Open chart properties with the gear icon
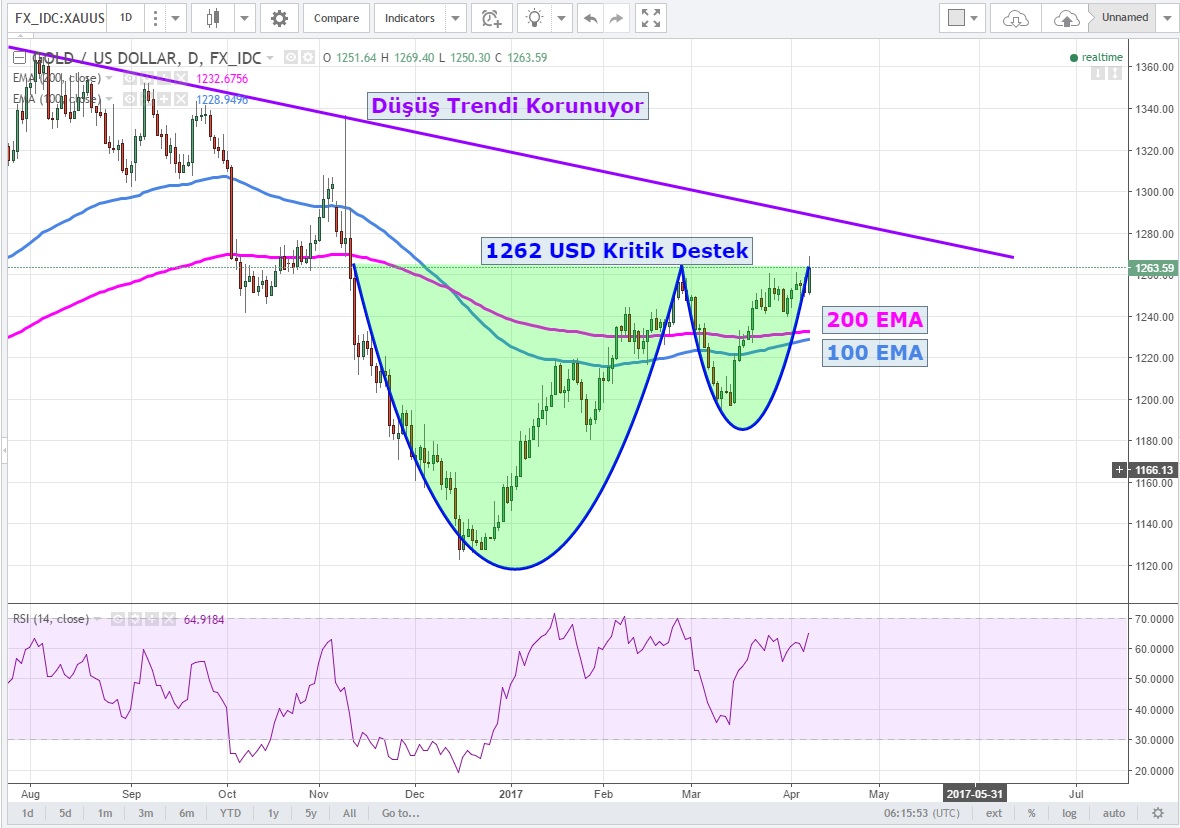Screen dimensions: 1180x828 [x=279, y=18]
